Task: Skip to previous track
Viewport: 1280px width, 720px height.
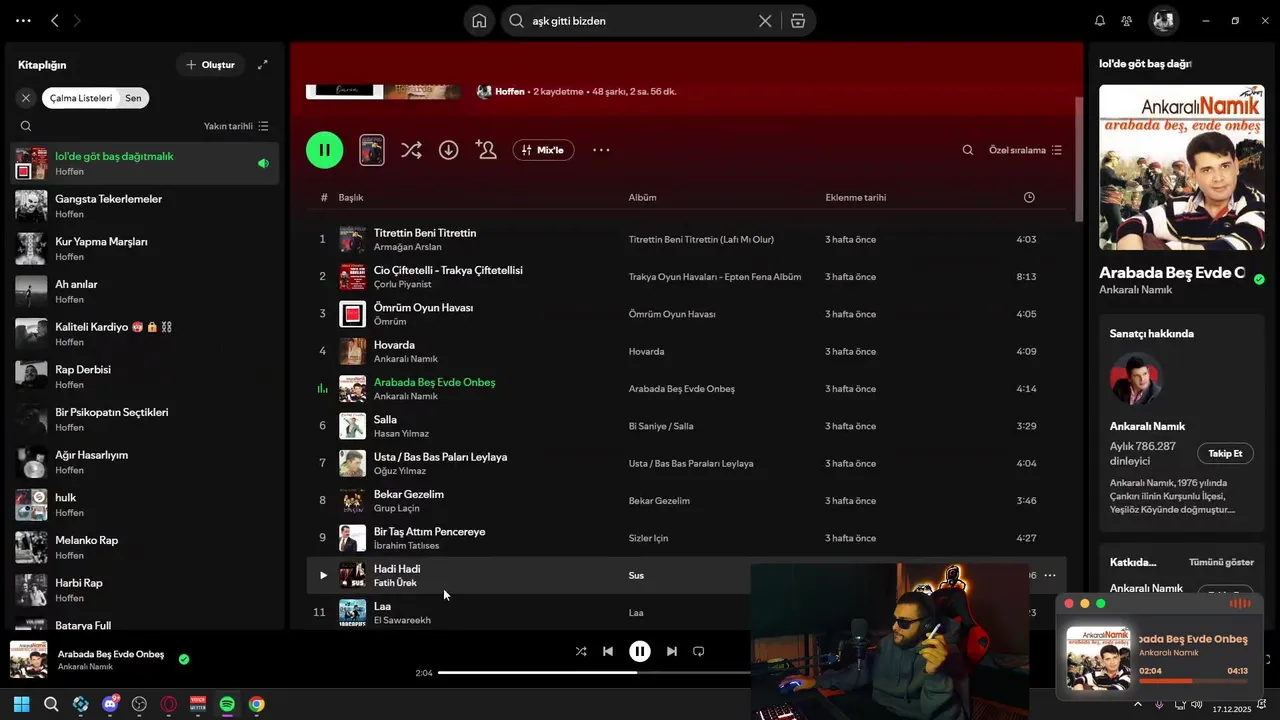Action: tap(608, 651)
